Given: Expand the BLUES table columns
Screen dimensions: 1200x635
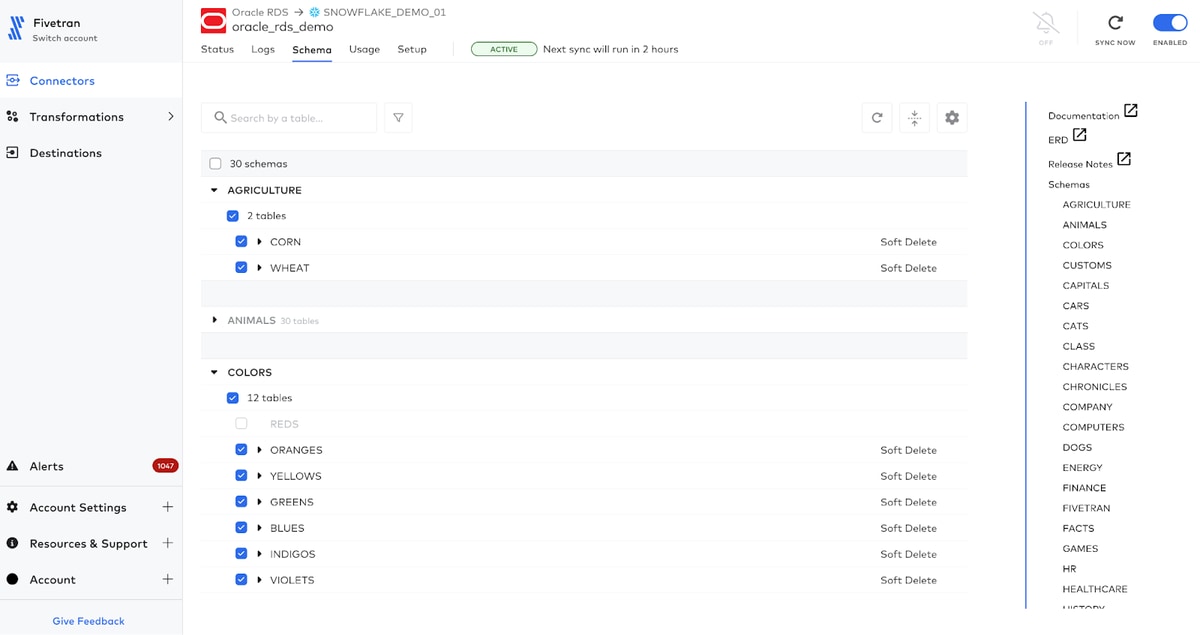Looking at the screenshot, I should pos(259,528).
